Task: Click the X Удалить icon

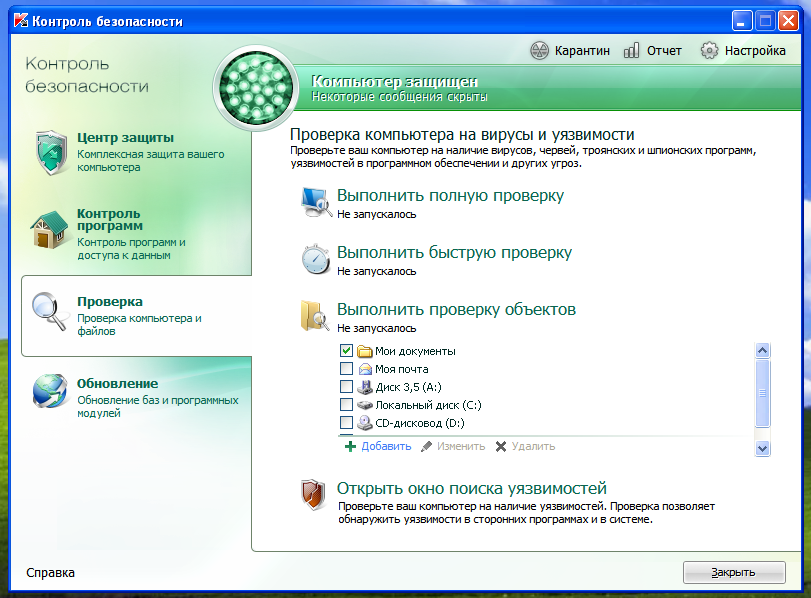Action: (x=501, y=446)
